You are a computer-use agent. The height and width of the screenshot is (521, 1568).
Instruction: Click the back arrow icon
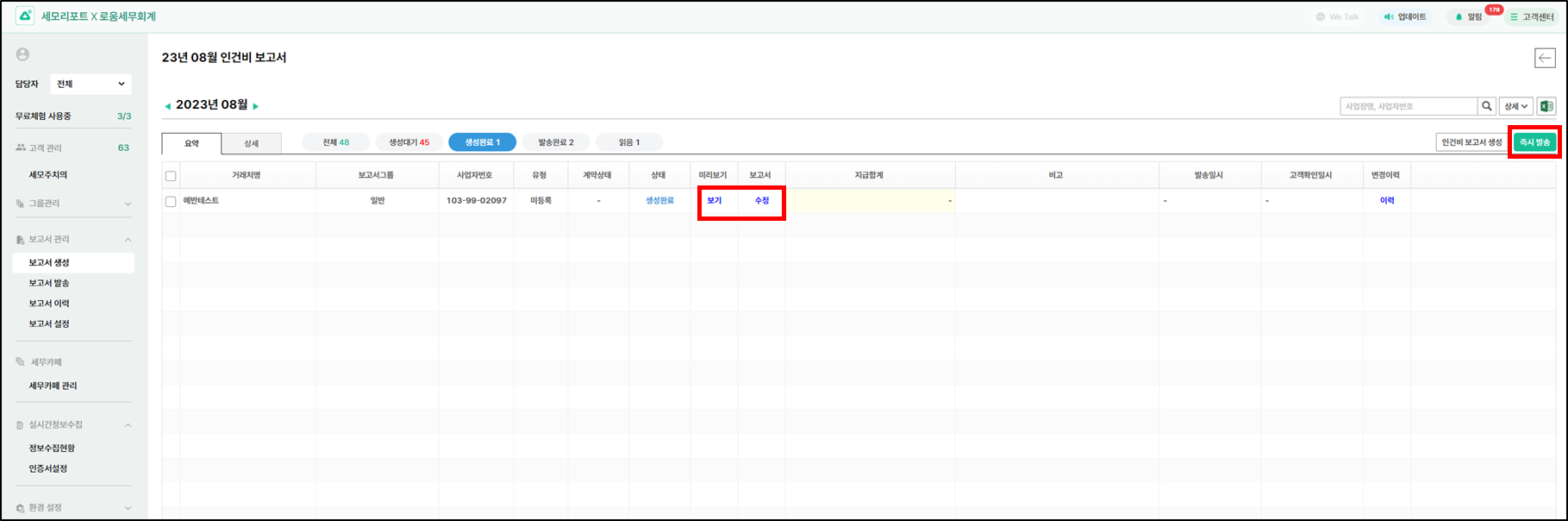click(x=1545, y=58)
